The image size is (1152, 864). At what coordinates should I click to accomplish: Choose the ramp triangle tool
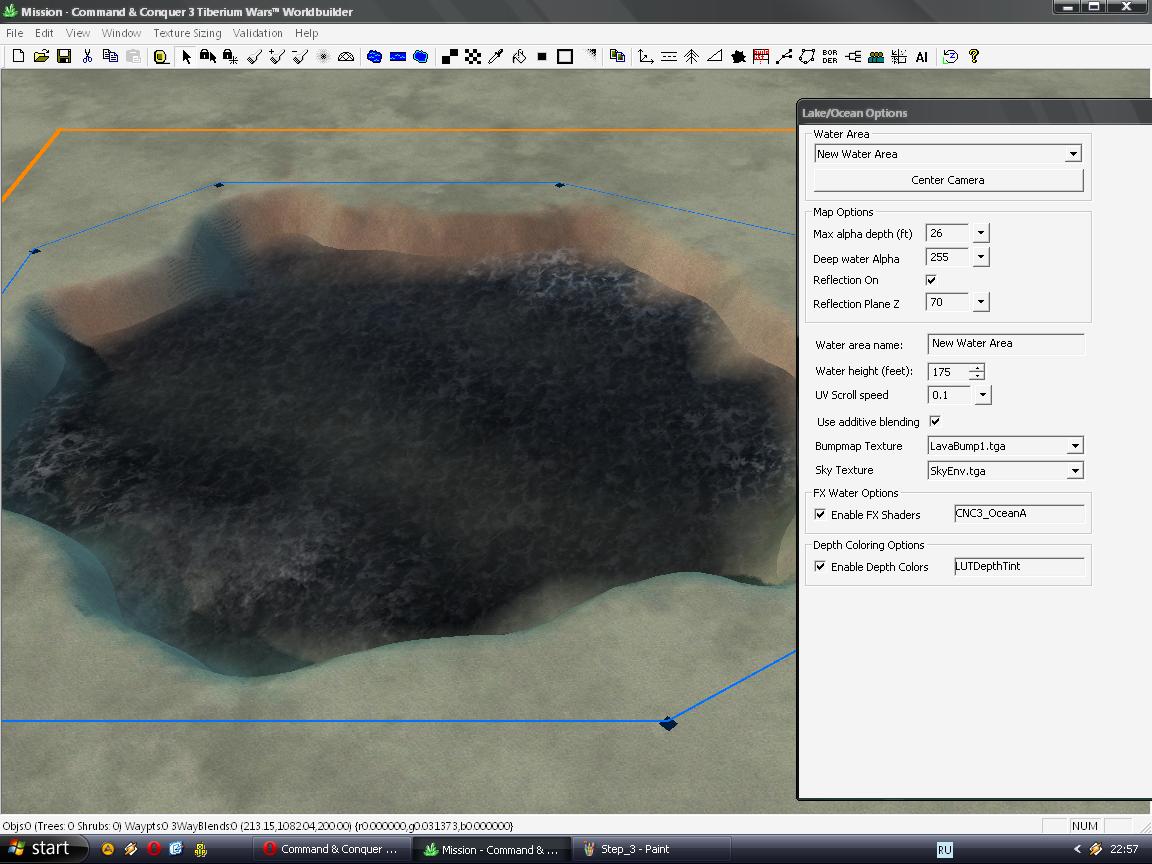coord(714,57)
